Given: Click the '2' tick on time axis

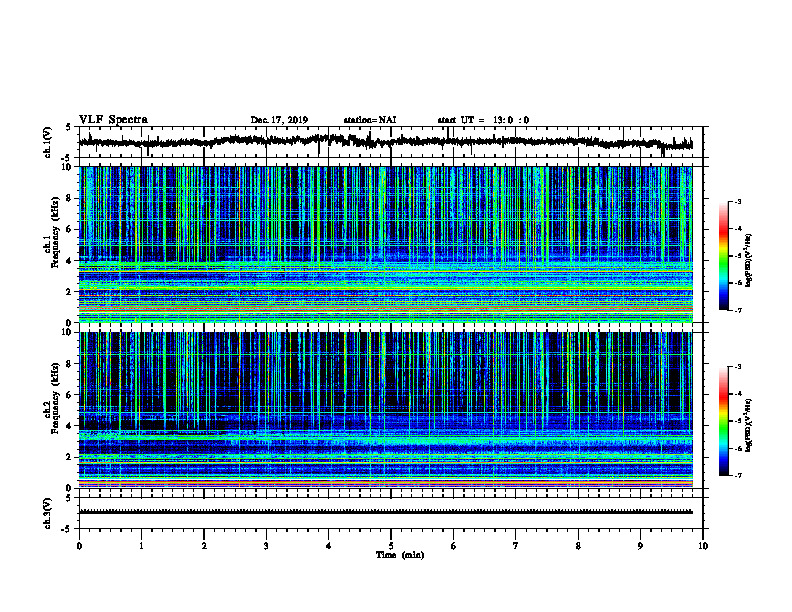Looking at the screenshot, I should click(204, 546).
